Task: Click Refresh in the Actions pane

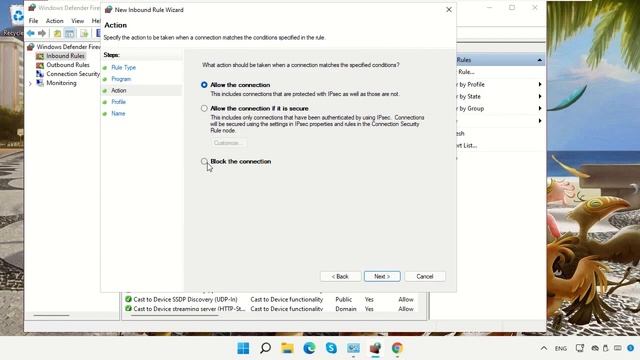Action: (460, 133)
